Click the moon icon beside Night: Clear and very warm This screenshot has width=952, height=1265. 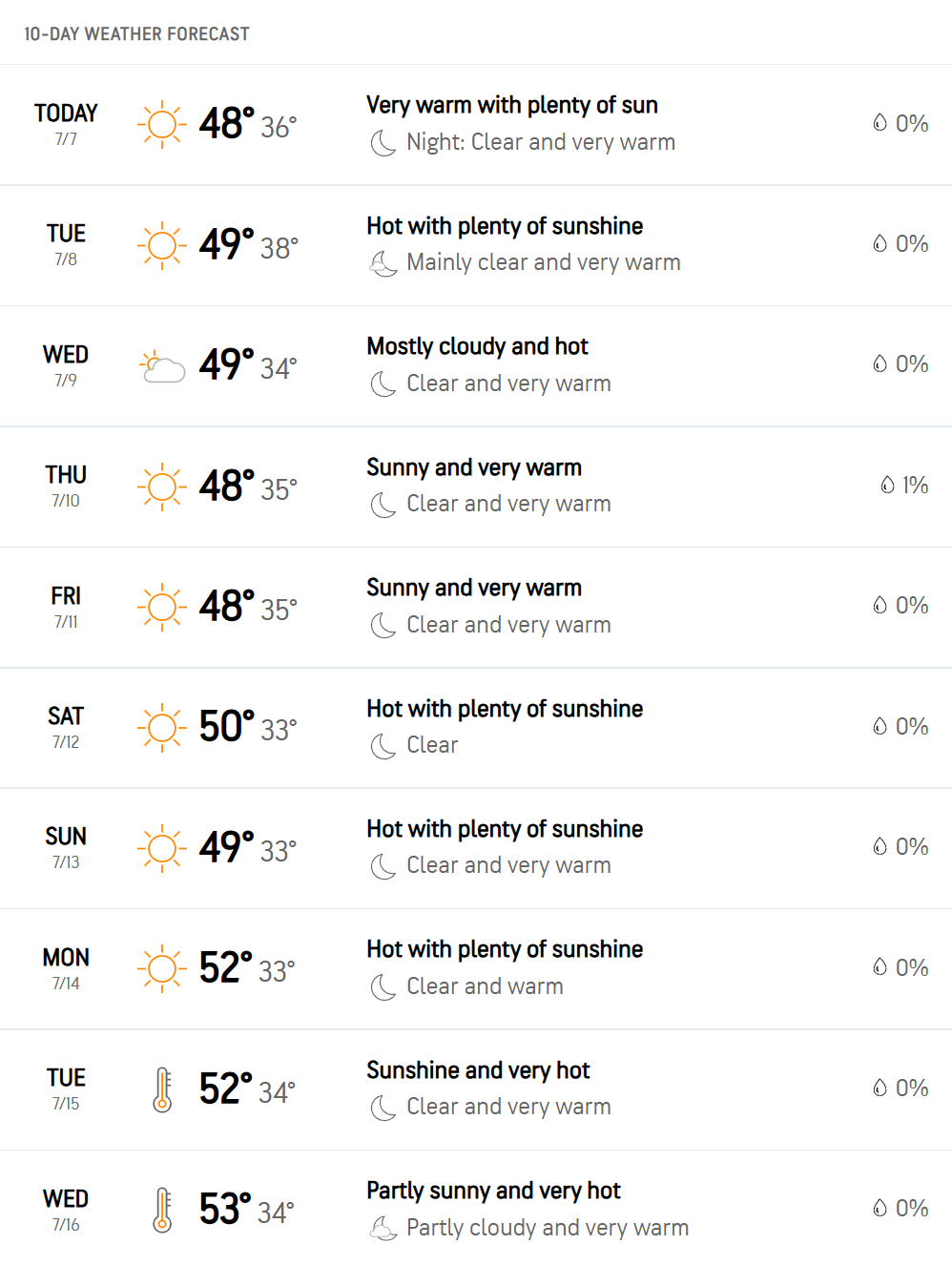tap(383, 143)
